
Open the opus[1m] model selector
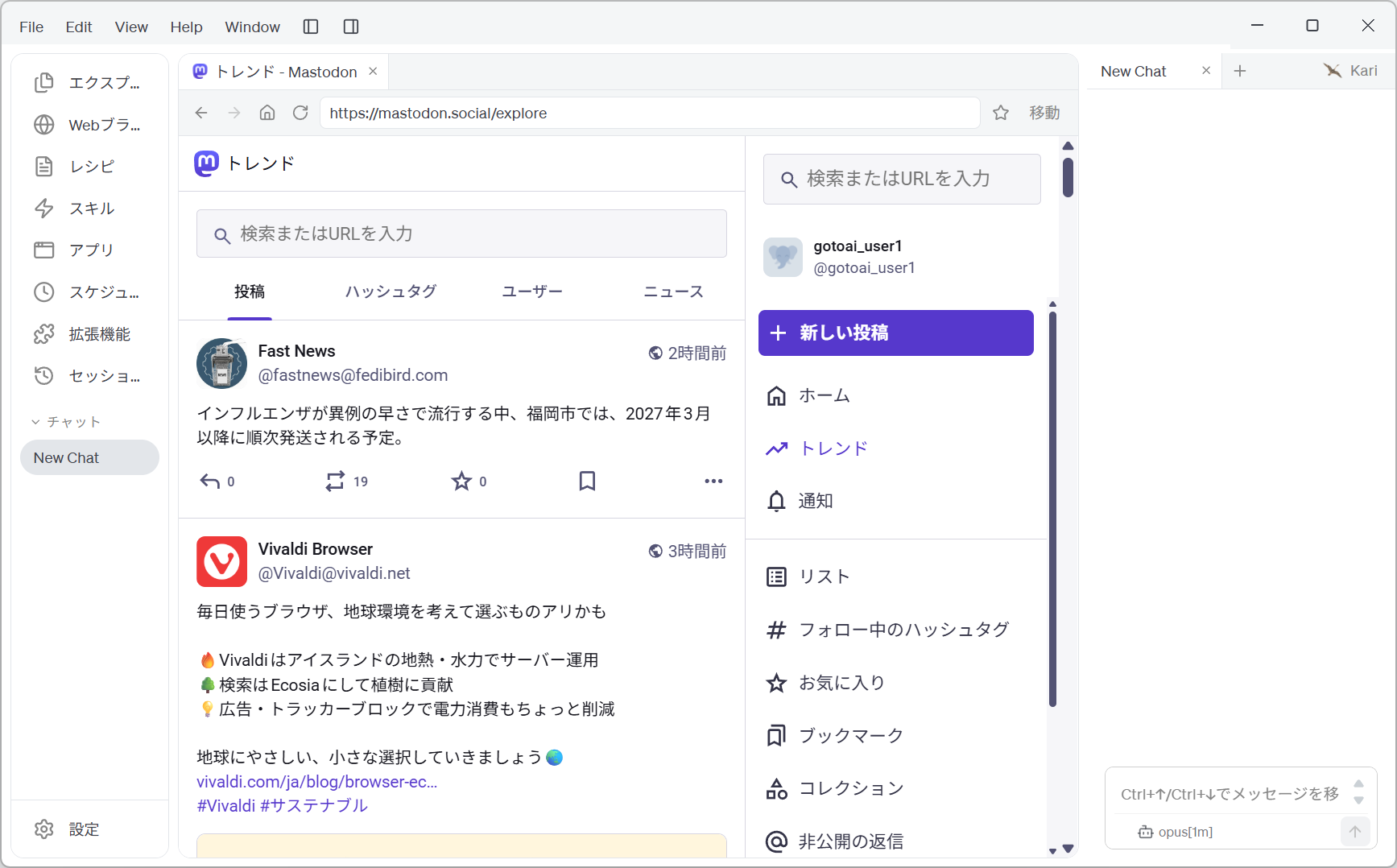(x=1176, y=832)
